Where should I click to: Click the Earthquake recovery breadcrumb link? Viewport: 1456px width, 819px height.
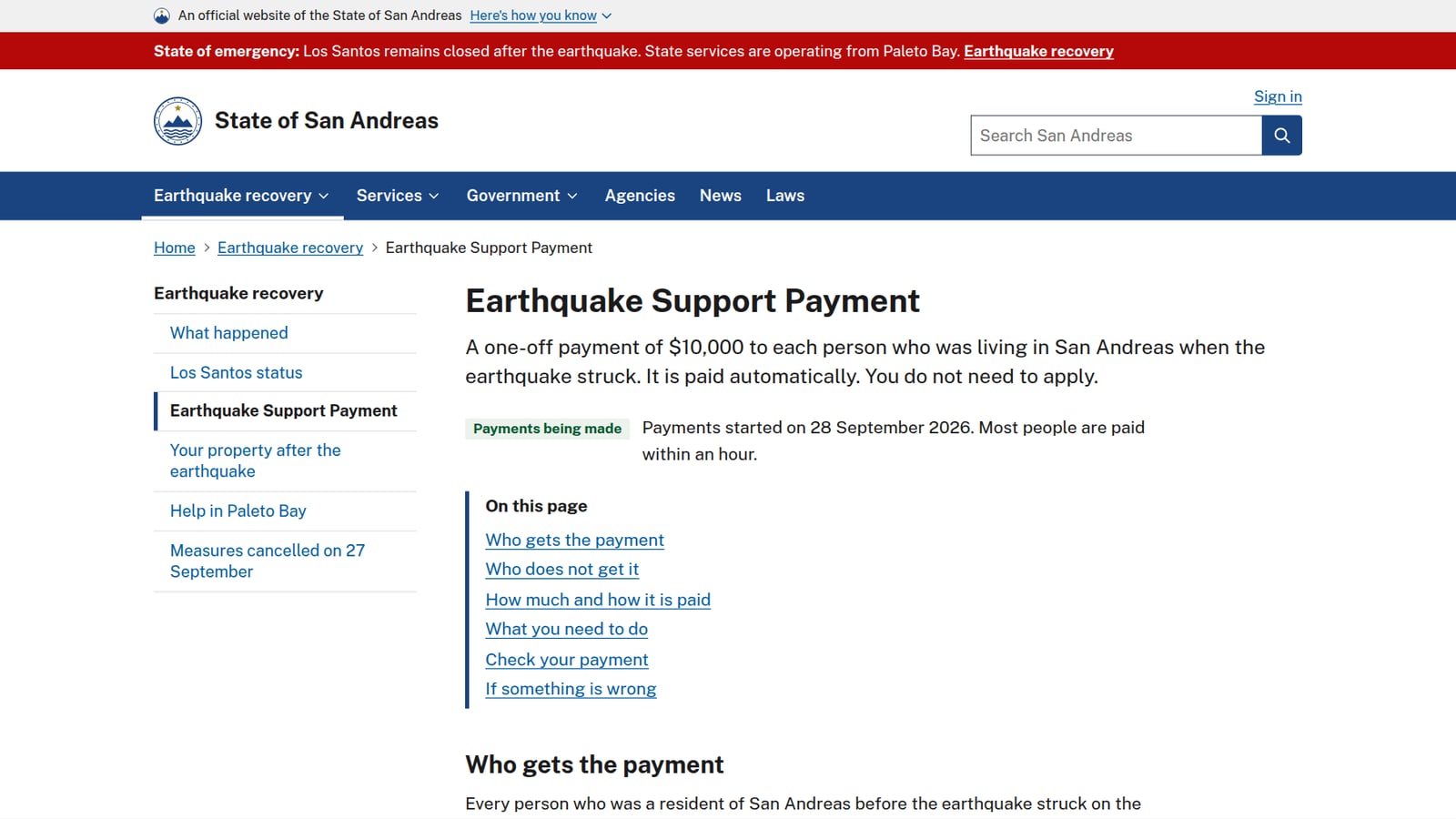click(x=290, y=248)
